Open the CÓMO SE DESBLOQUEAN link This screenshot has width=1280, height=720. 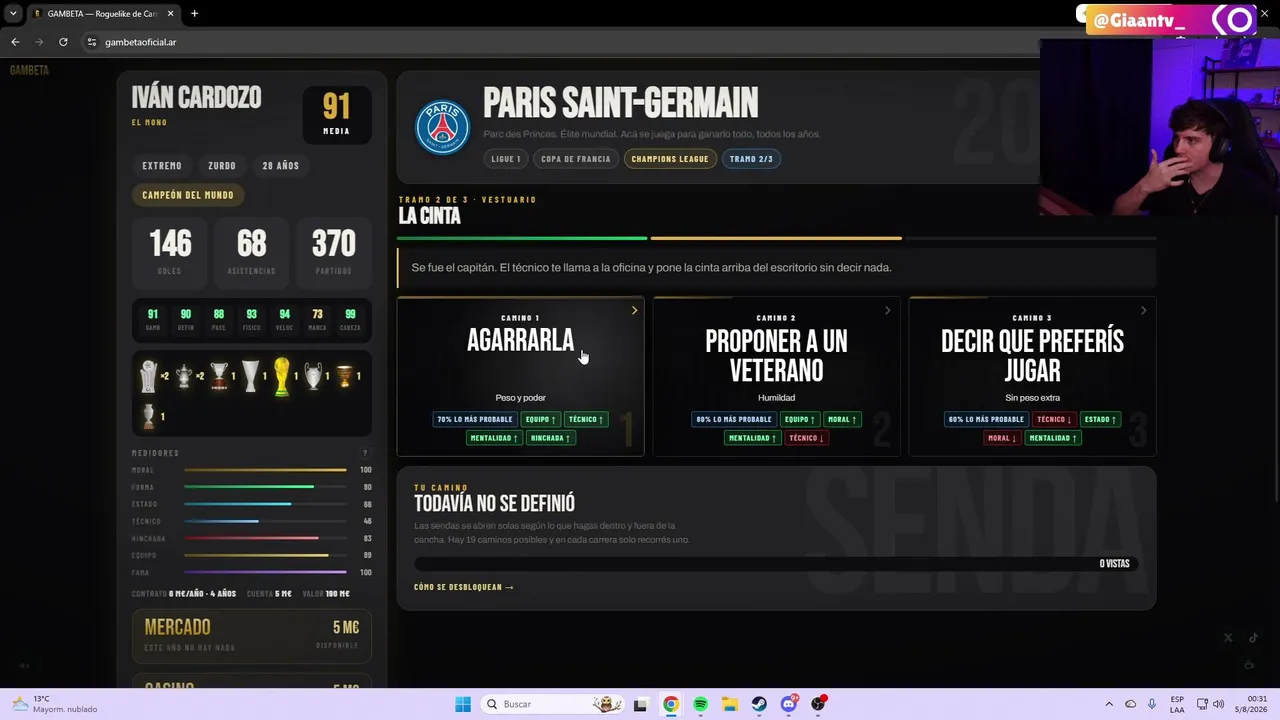coord(464,587)
